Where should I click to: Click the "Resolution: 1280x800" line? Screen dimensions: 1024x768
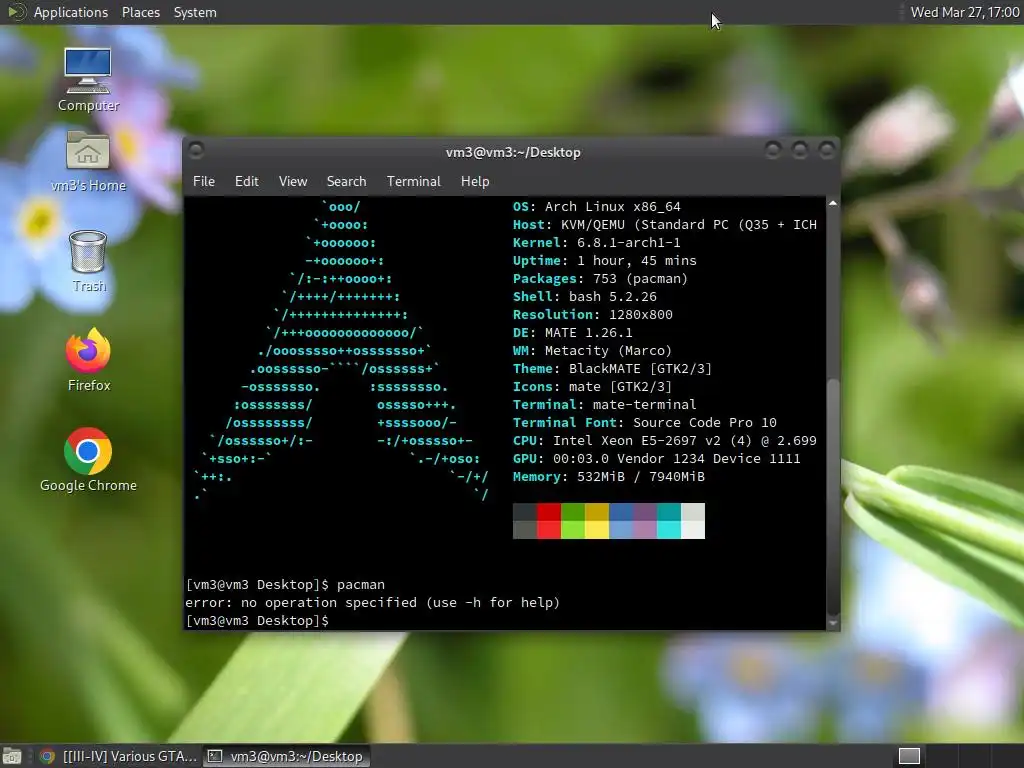coord(592,314)
